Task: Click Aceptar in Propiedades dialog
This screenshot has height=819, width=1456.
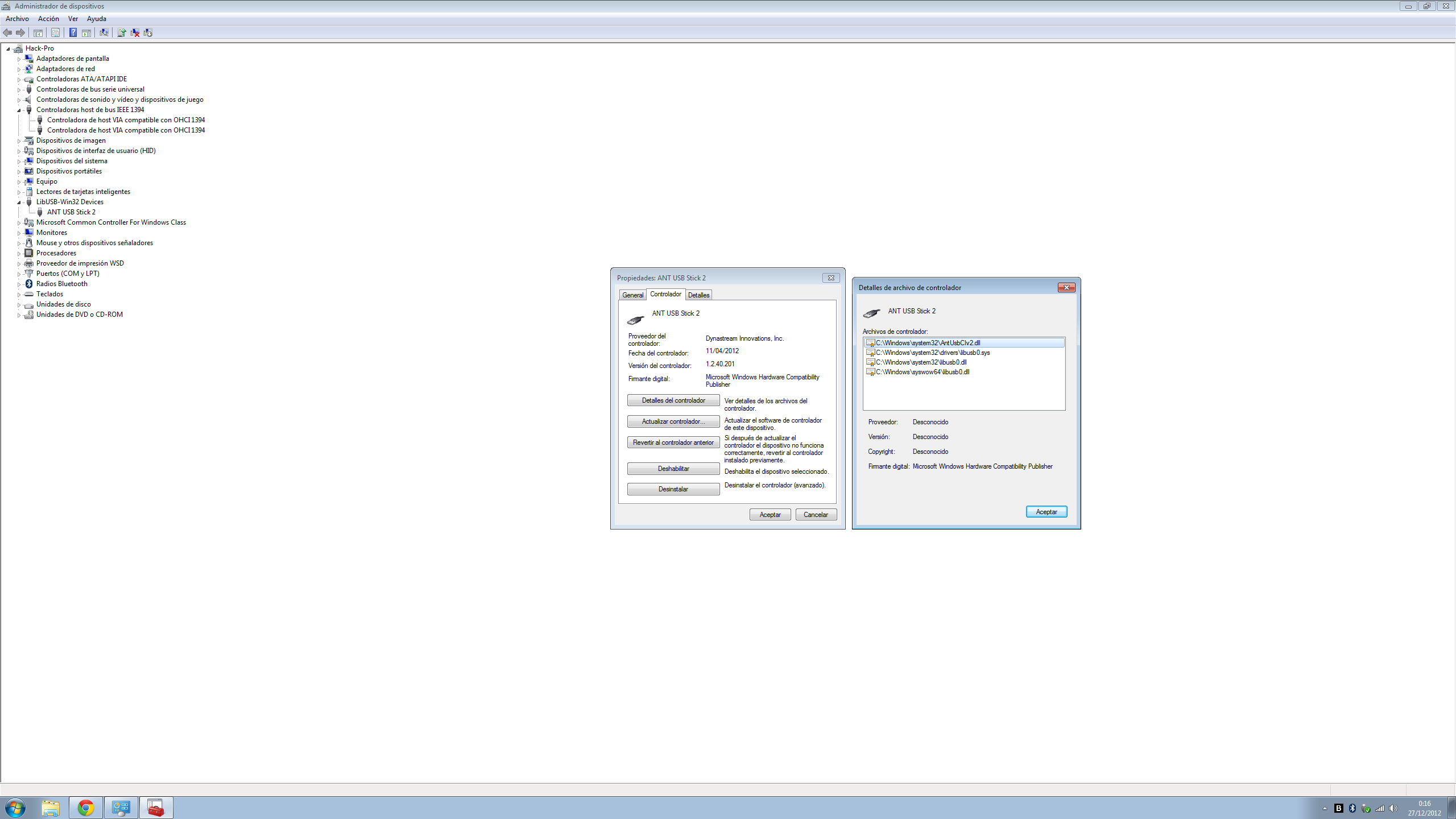Action: [x=770, y=515]
